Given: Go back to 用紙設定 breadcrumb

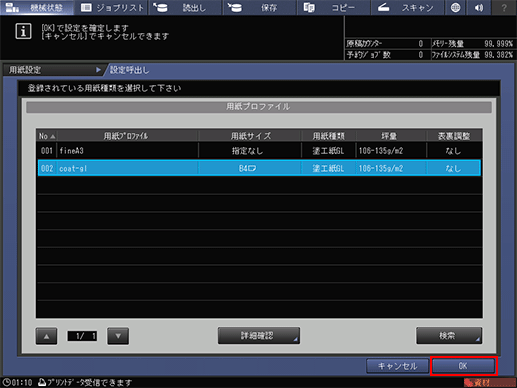Looking at the screenshot, I should click(x=53, y=70).
